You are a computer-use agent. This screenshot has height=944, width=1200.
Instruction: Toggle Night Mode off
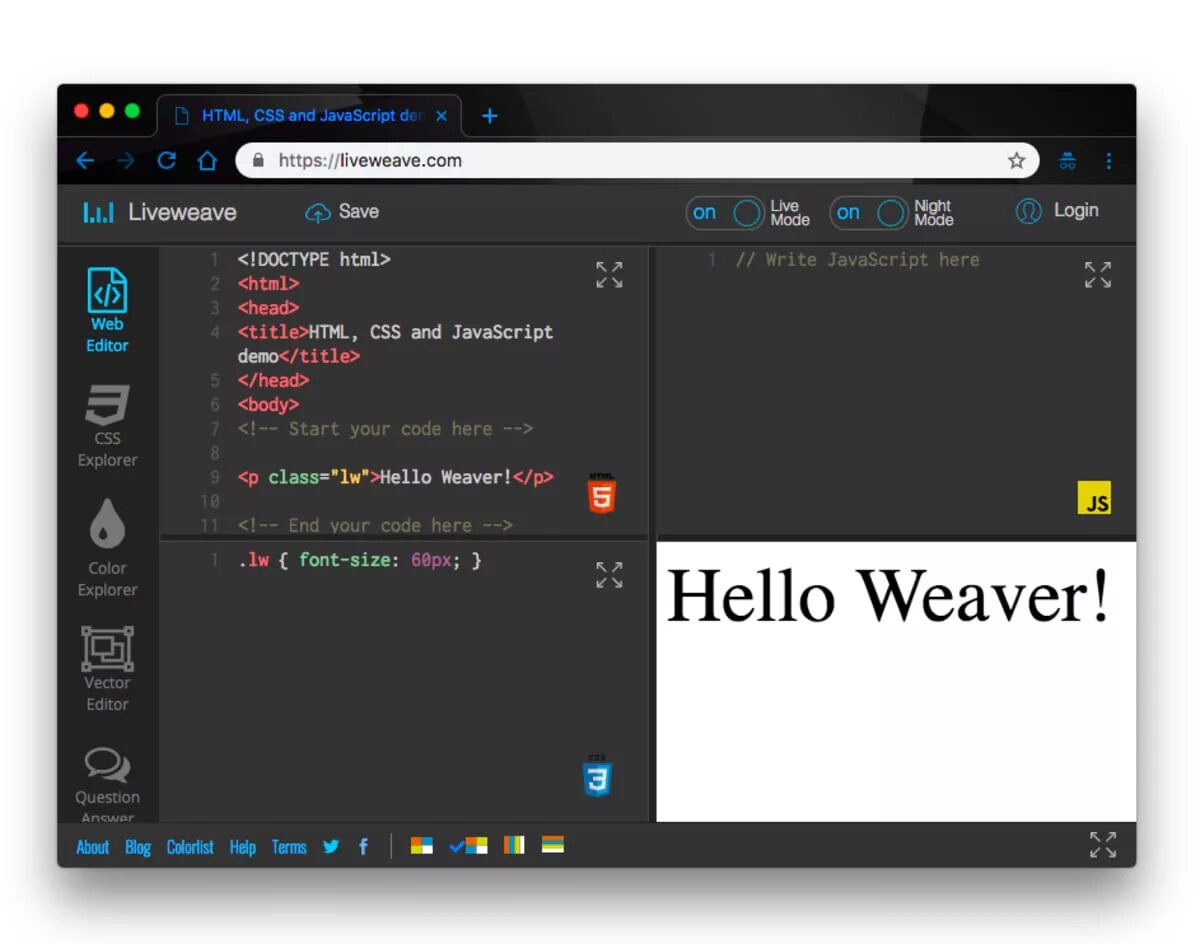(x=868, y=212)
